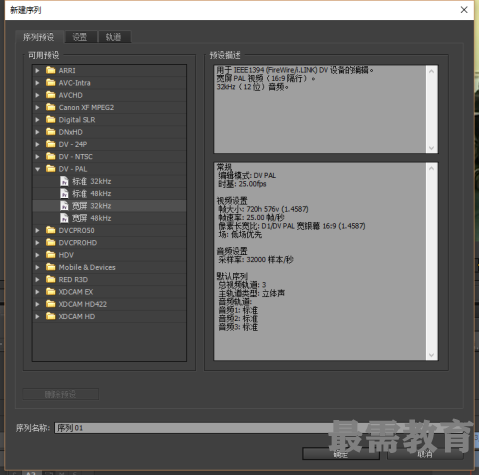Image resolution: width=480 pixels, height=476 pixels.
Task: Expand the XDCAM HD422 preset group
Action: (x=37, y=304)
